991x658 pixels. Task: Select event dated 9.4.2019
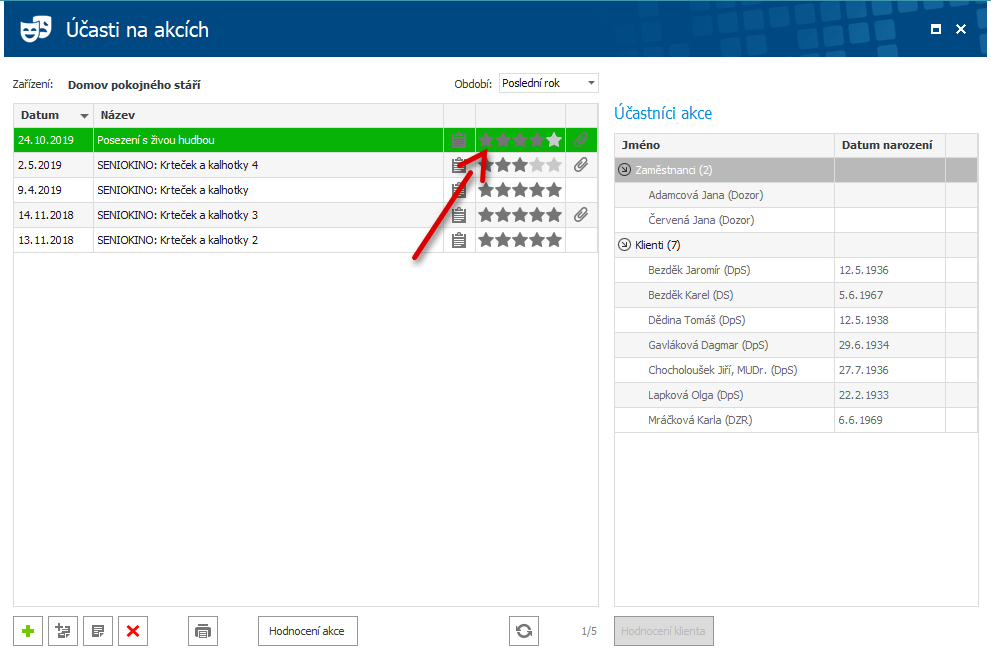pyautogui.click(x=305, y=190)
